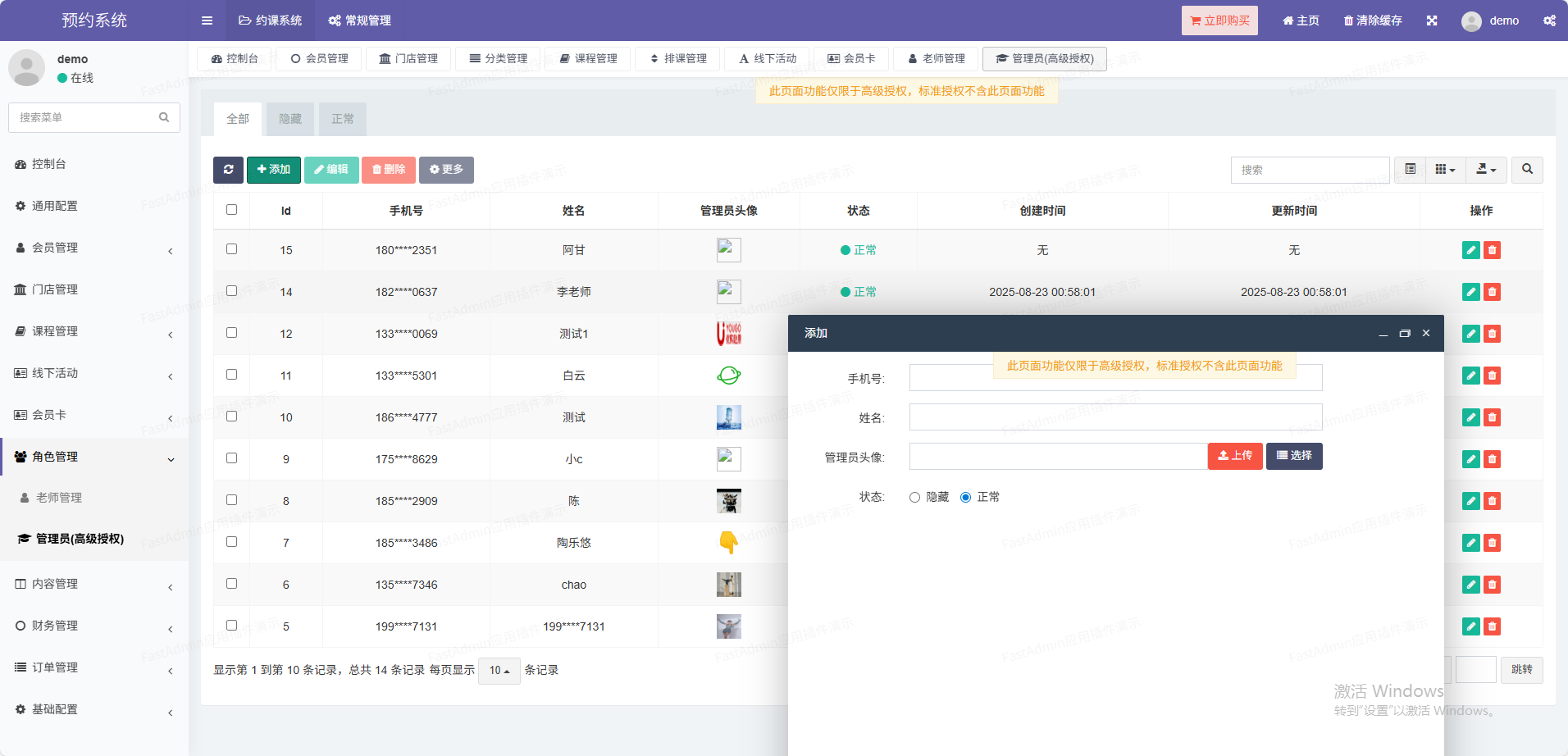Viewport: 1568px width, 756px height.
Task: Toggle the table card view icon
Action: pyautogui.click(x=1410, y=170)
